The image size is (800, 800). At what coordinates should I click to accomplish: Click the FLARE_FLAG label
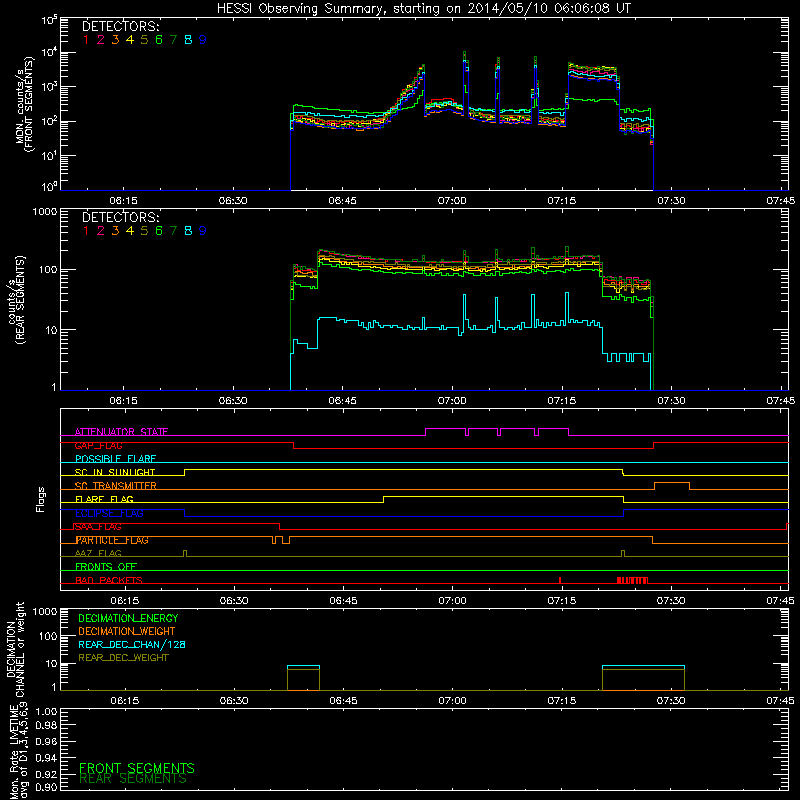pos(104,499)
